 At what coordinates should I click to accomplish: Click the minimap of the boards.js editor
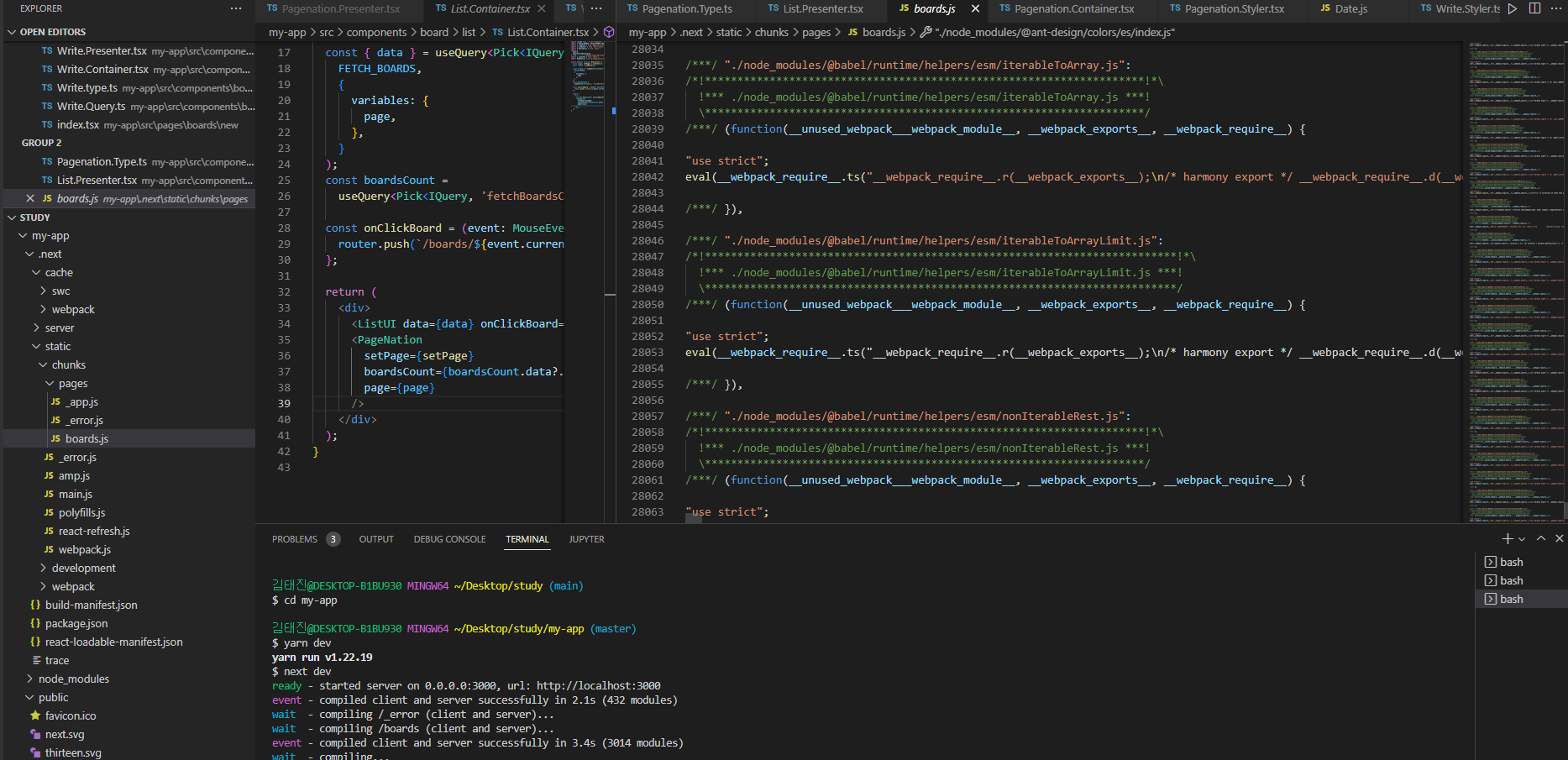[1514, 281]
